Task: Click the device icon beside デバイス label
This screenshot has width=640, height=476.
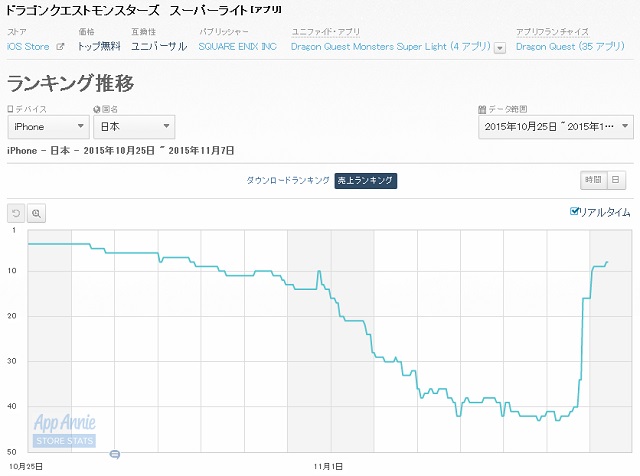Action: pyautogui.click(x=10, y=109)
